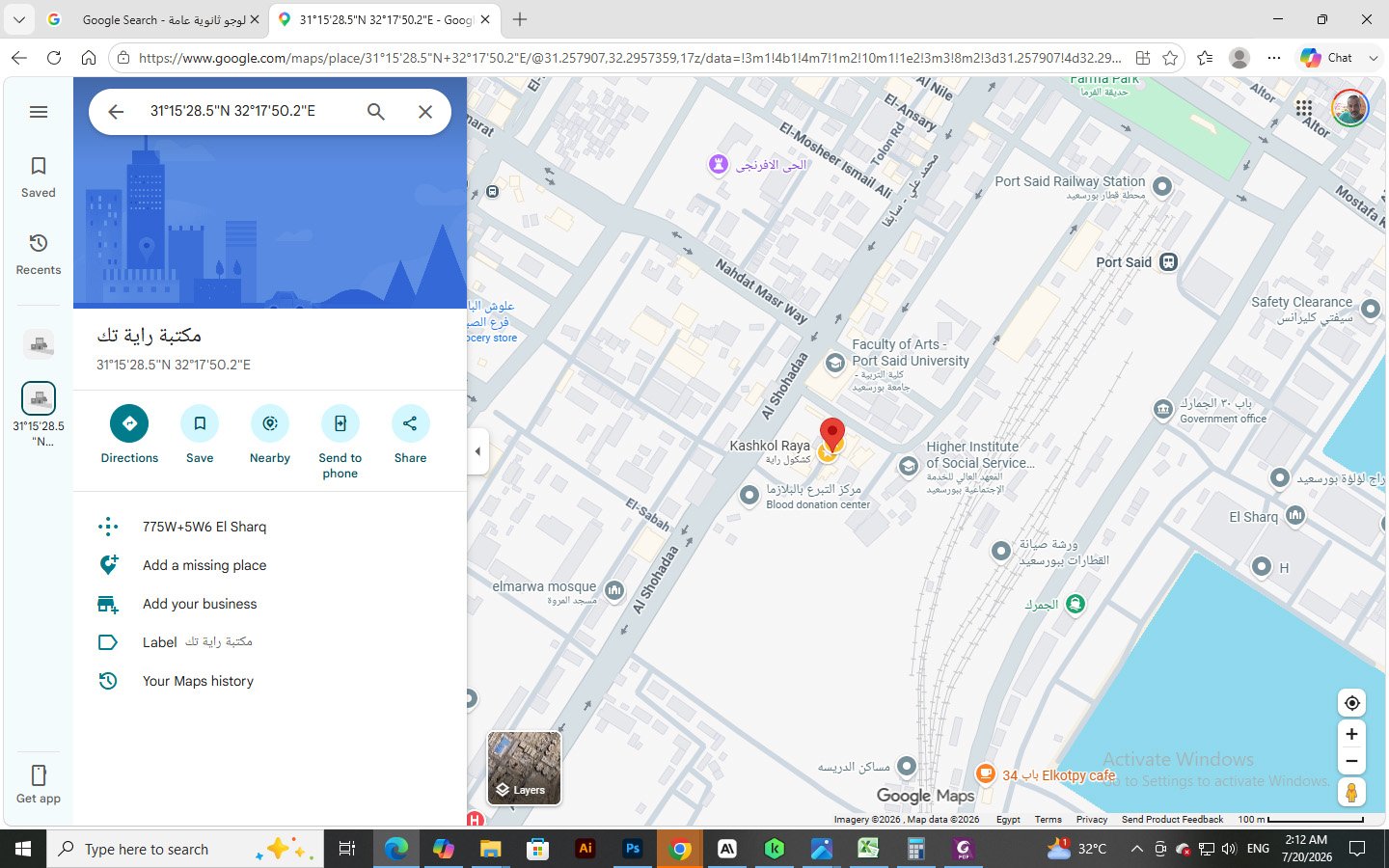Go to the browser home page

[x=89, y=58]
